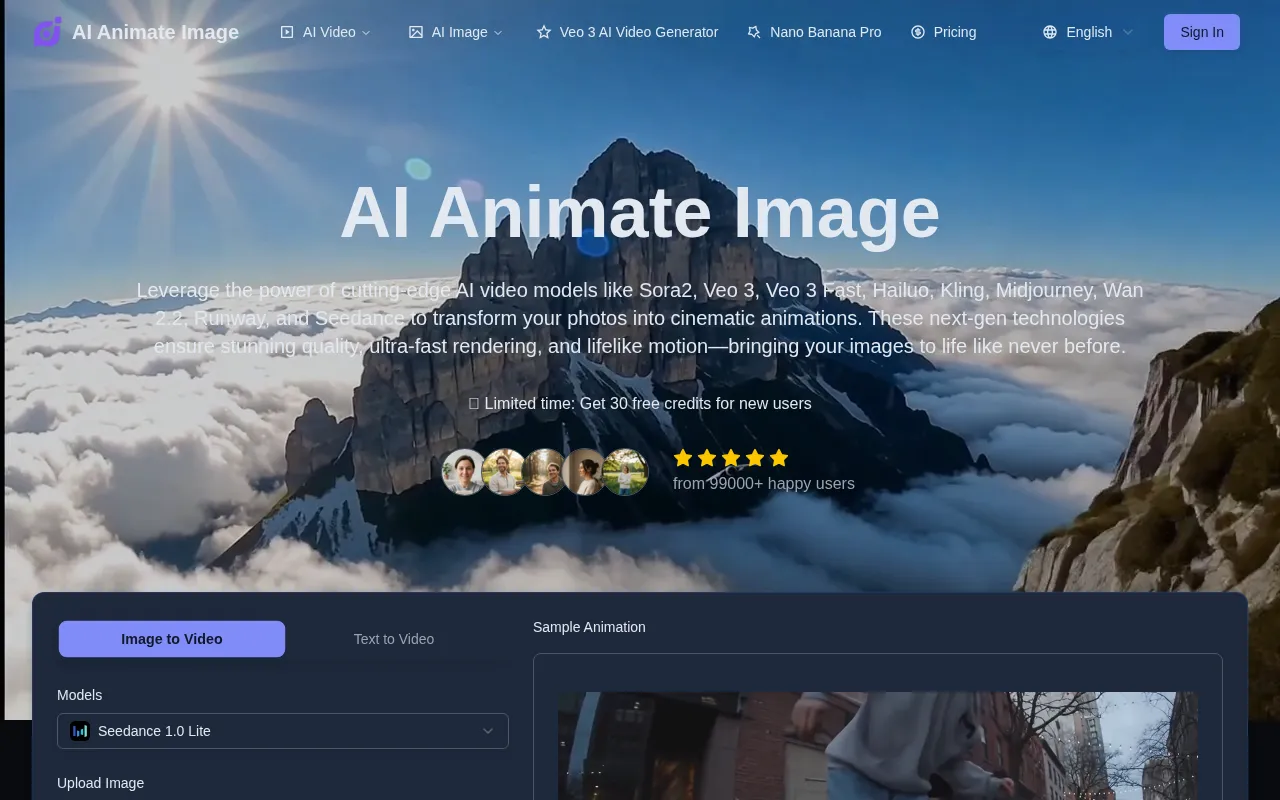Click the AI Video play icon
Screen dimensions: 1280x800
tap(287, 32)
